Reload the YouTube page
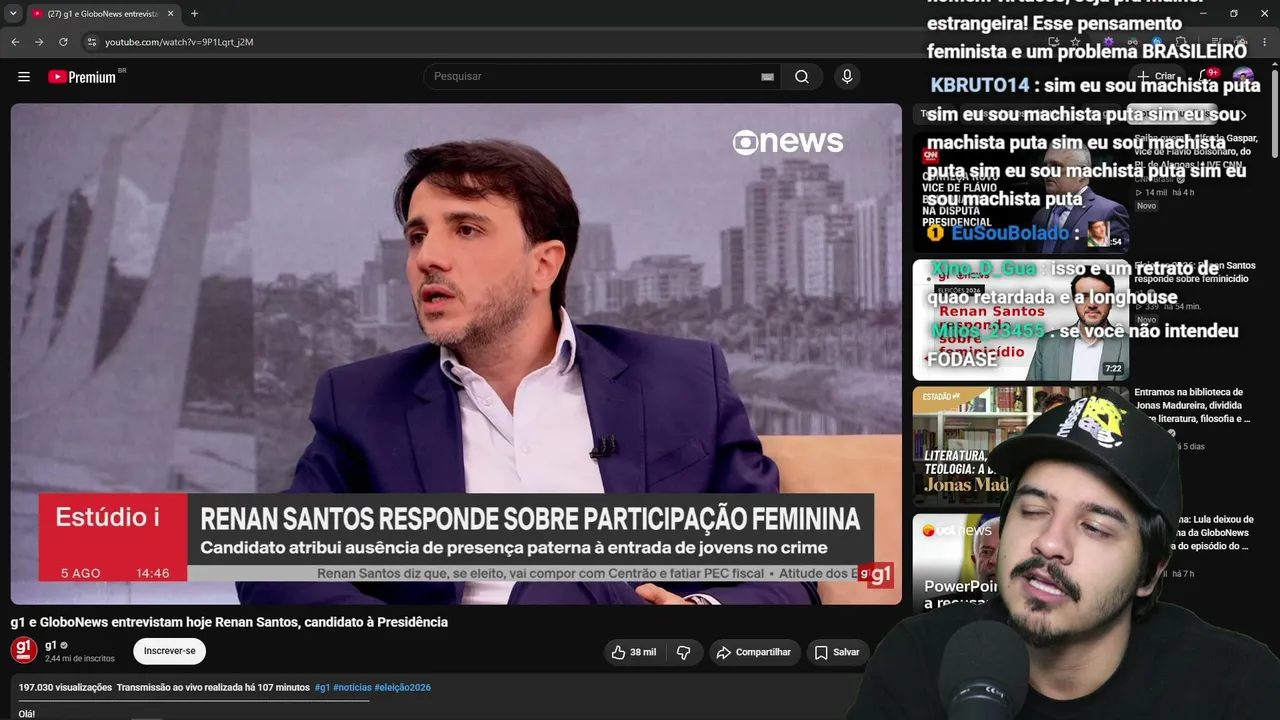Screen dimensions: 1280x720 point(63,42)
